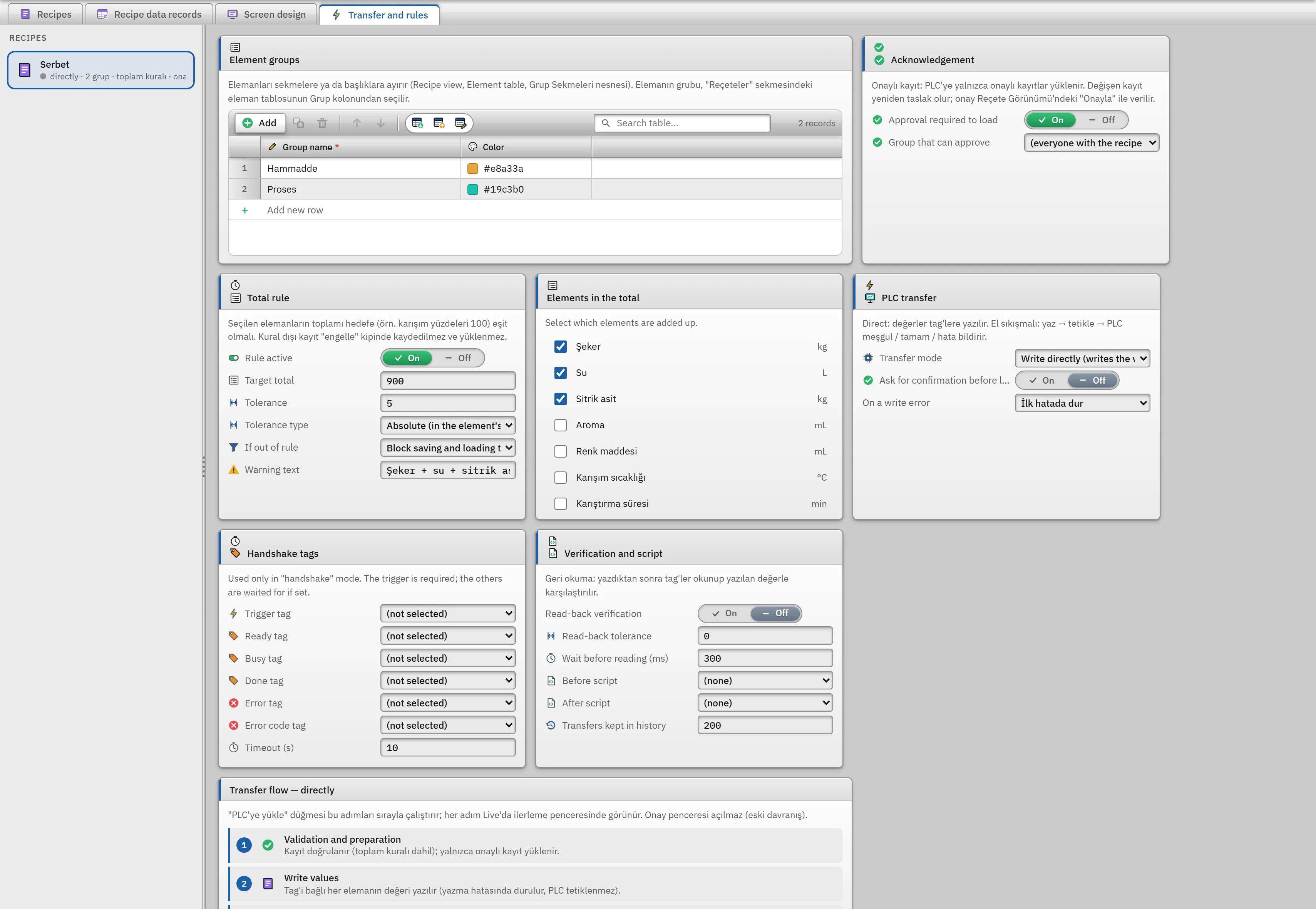Click the Color column header

pos(526,147)
